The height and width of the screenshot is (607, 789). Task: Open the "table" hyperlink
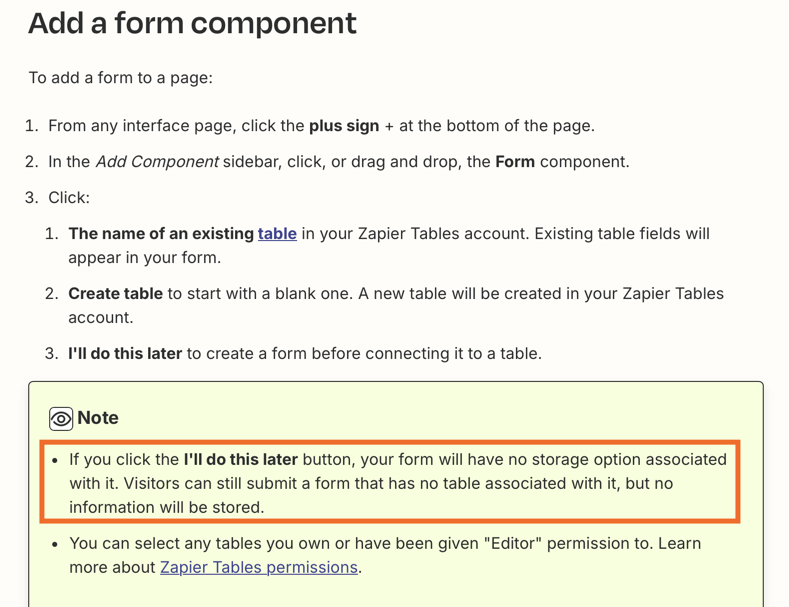point(277,234)
